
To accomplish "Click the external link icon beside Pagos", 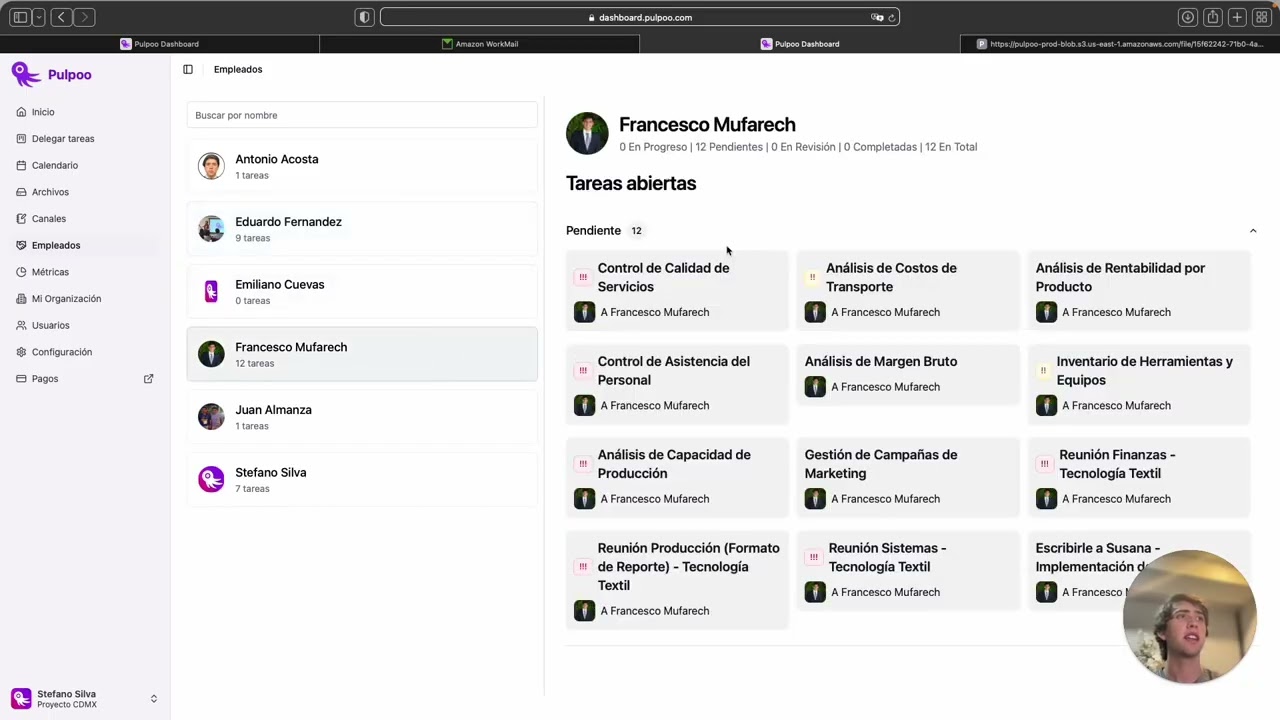I will tap(149, 378).
